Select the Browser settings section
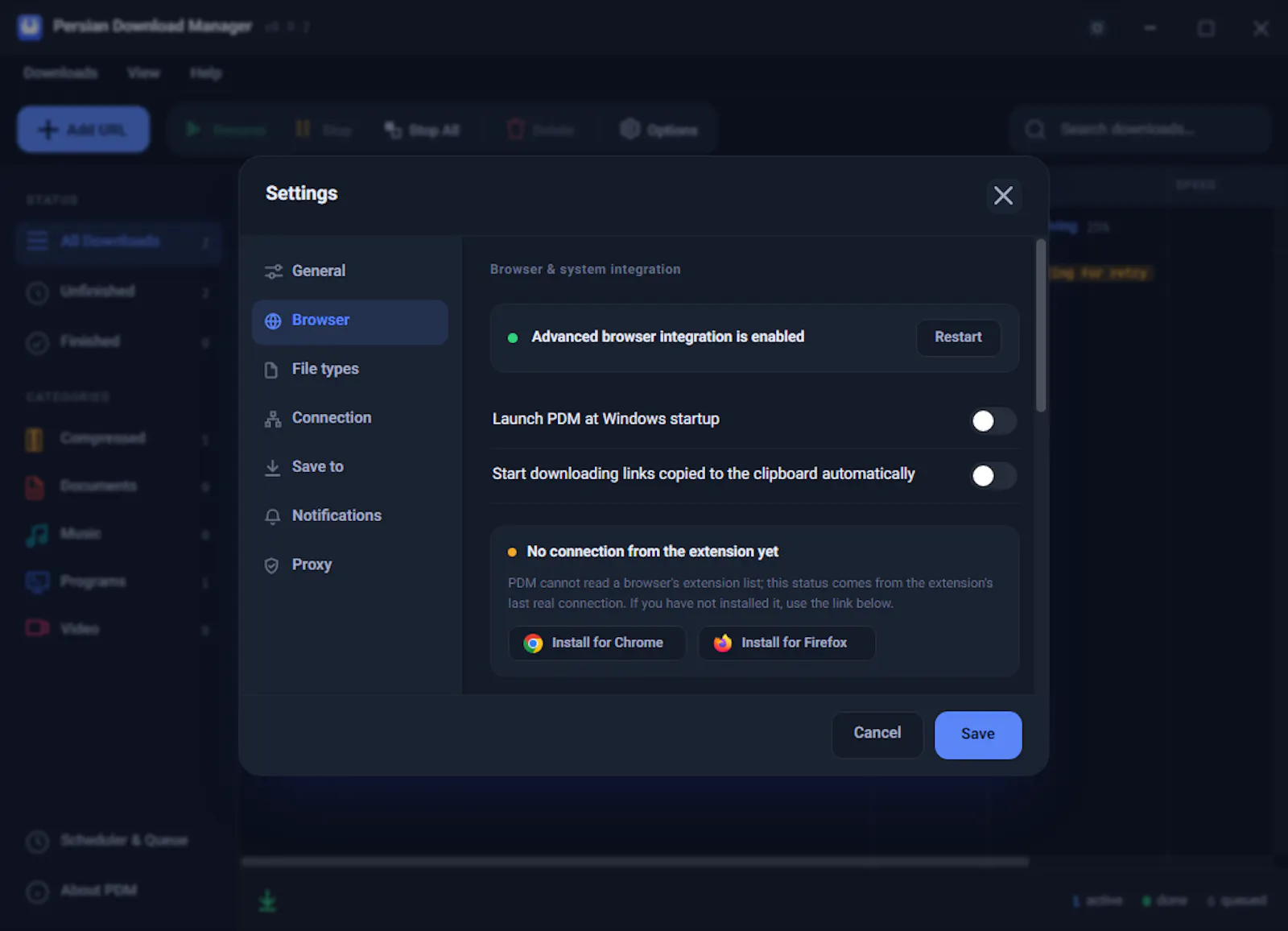The height and width of the screenshot is (931, 1288). pyautogui.click(x=349, y=321)
